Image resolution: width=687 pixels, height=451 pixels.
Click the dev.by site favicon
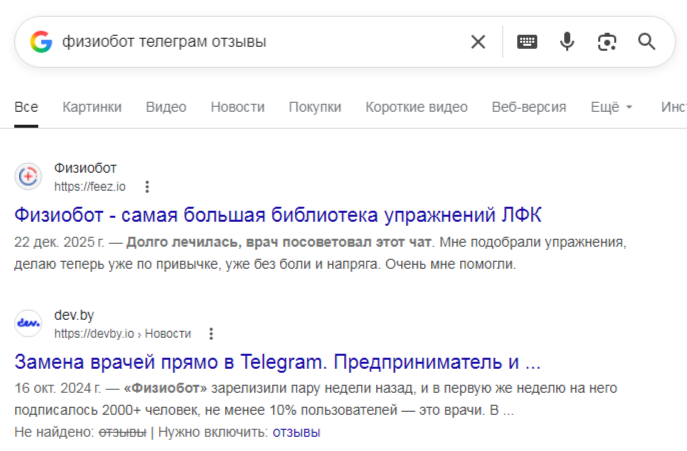pyautogui.click(x=28, y=324)
